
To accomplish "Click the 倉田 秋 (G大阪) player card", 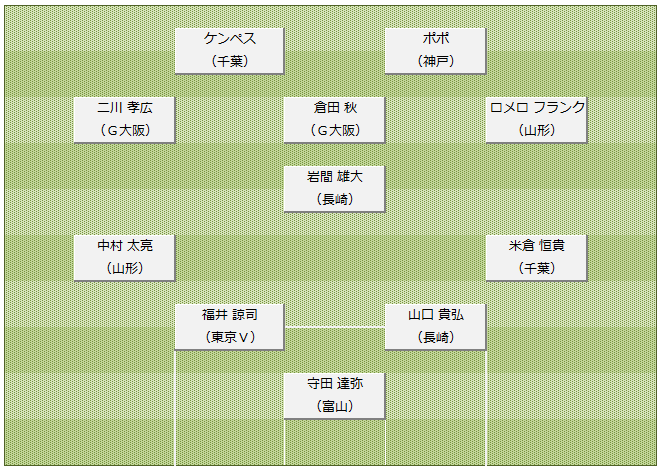I will point(334,120).
